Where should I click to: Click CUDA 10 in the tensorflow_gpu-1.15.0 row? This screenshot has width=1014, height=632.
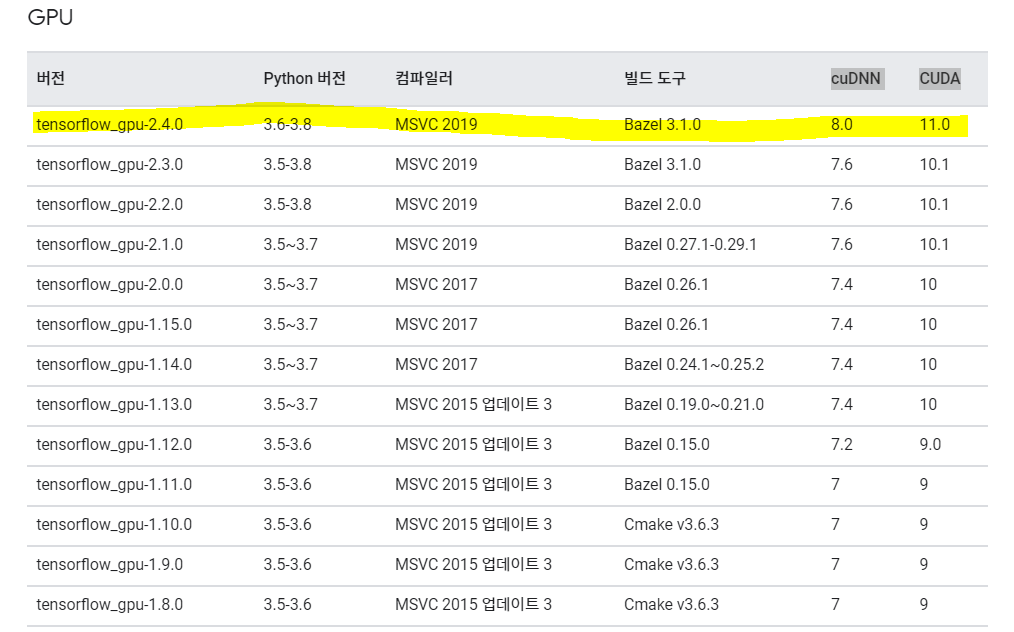pyautogui.click(x=928, y=325)
